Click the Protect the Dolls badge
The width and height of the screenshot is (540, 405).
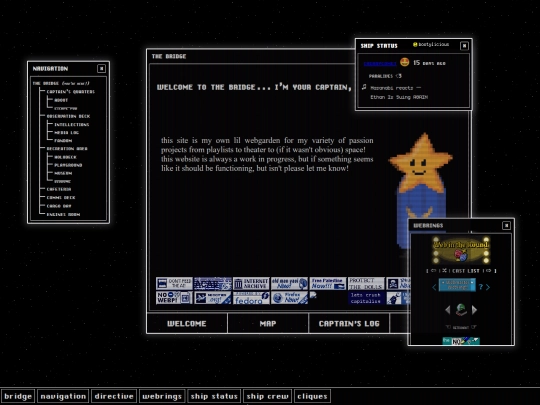pos(366,283)
